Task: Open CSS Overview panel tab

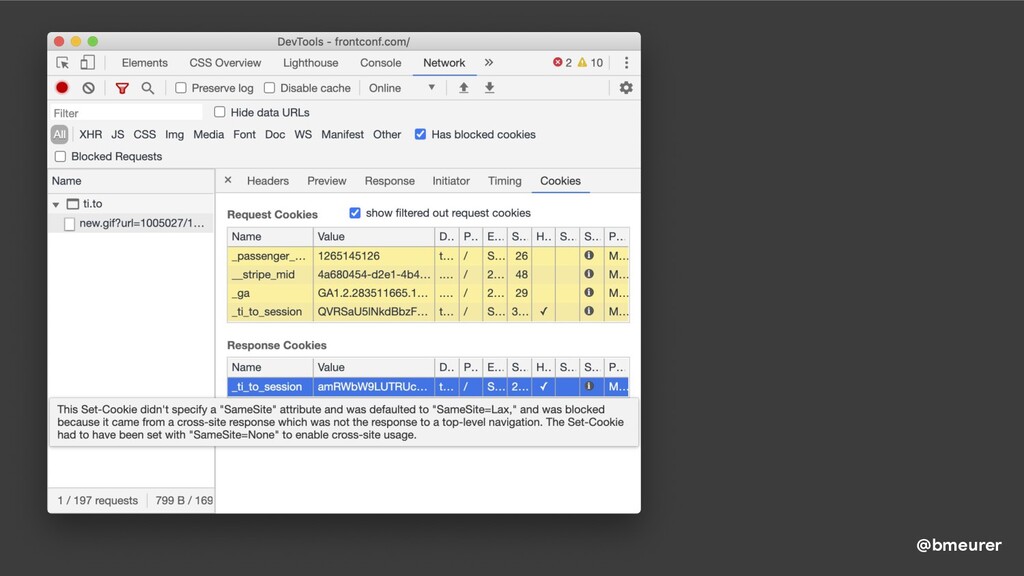Action: point(225,63)
